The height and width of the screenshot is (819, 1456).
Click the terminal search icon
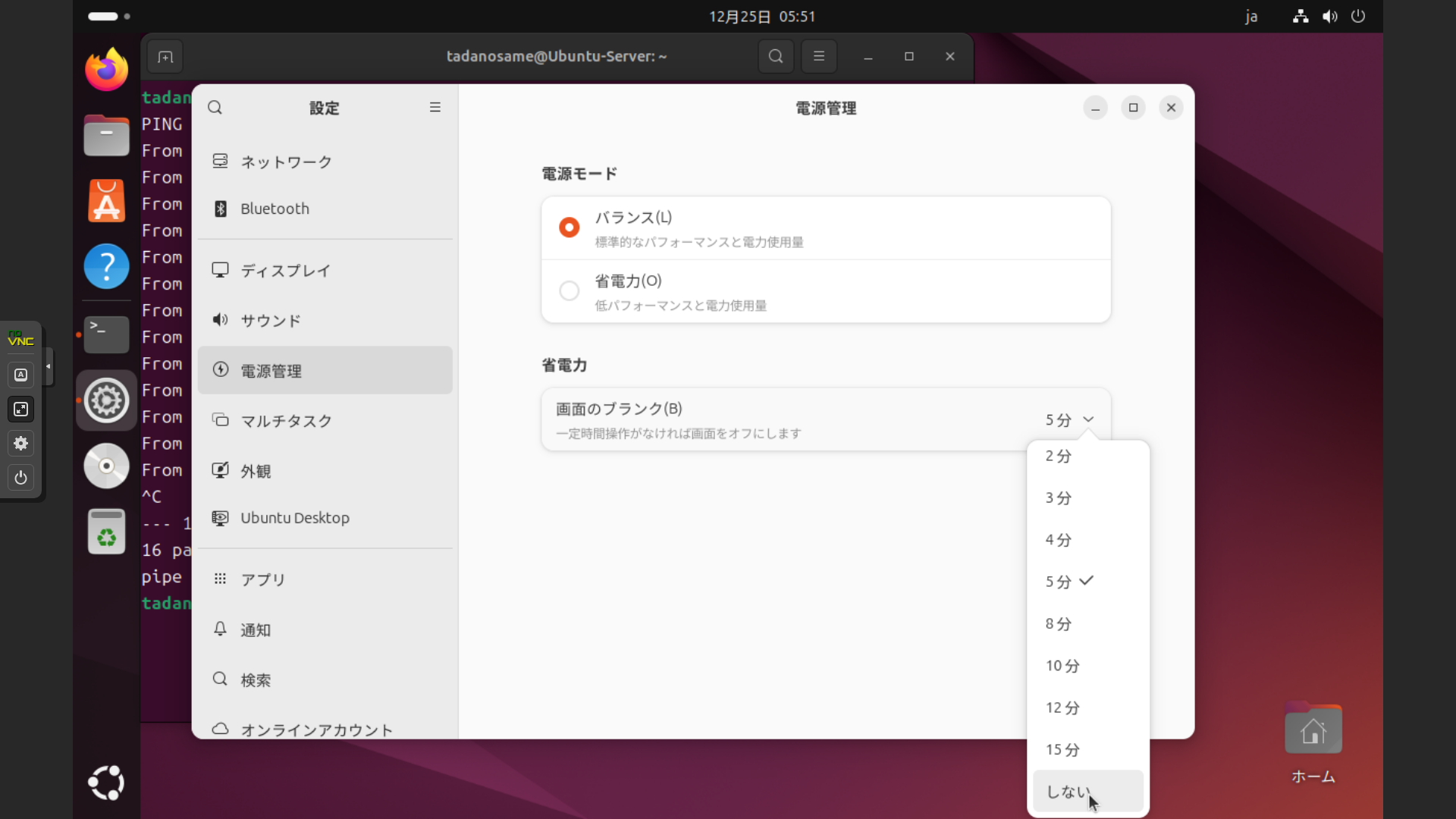click(775, 56)
